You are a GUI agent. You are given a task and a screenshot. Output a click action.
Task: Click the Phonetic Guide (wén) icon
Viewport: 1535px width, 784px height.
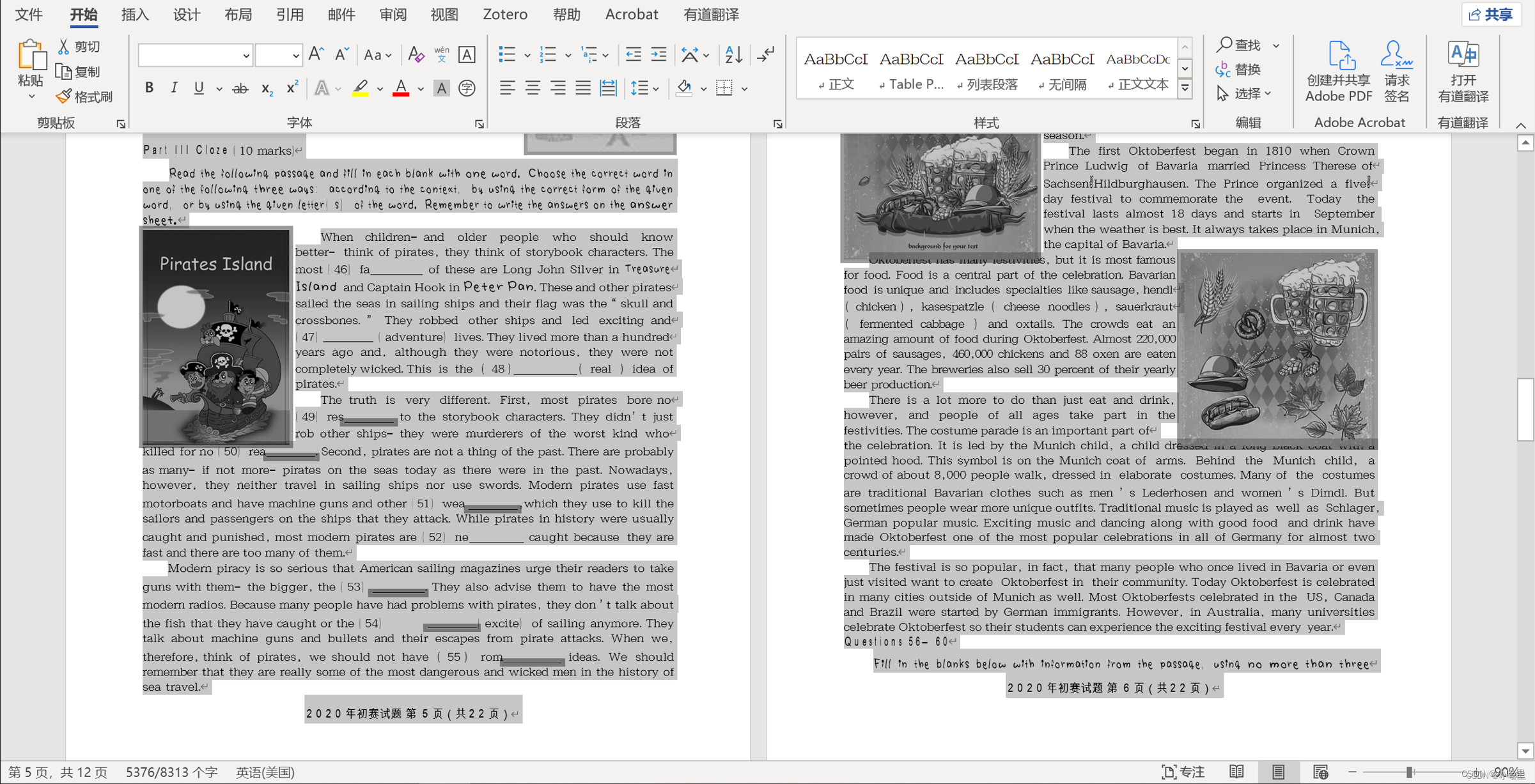(x=441, y=55)
